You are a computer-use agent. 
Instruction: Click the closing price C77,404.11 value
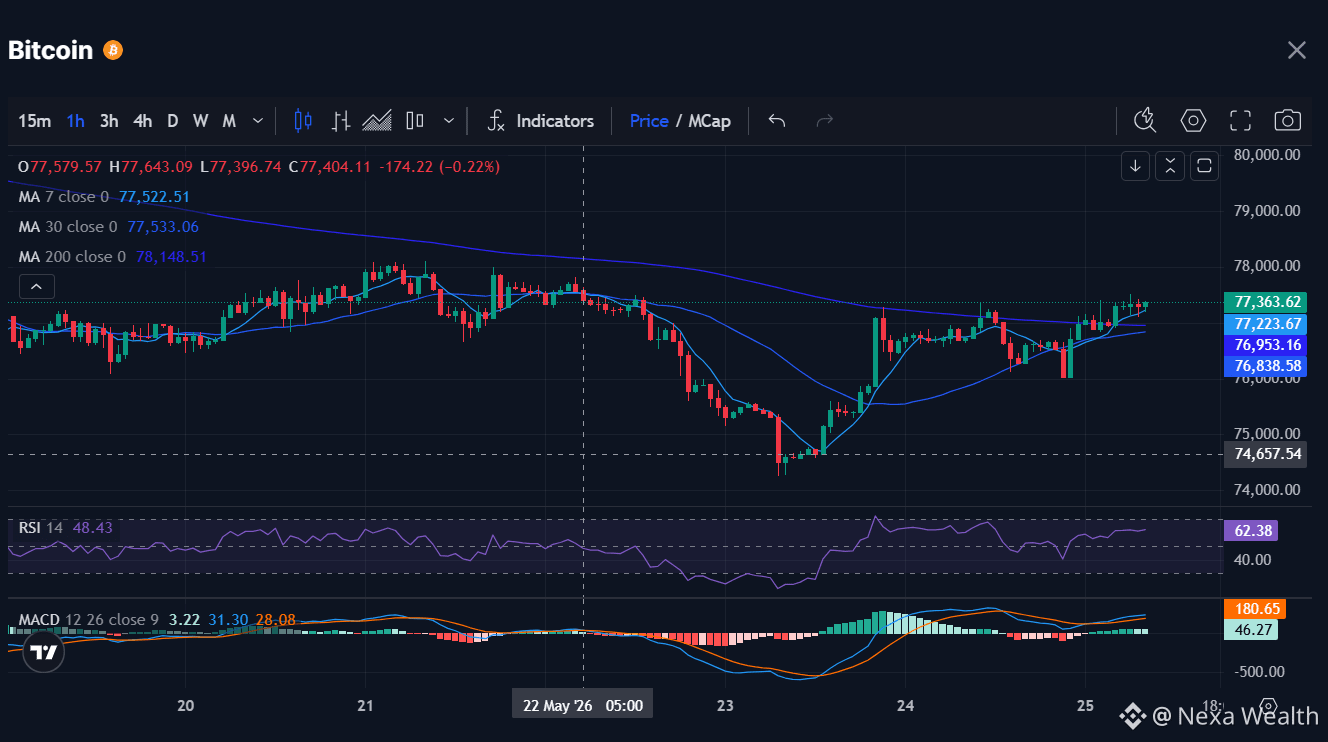tap(330, 167)
